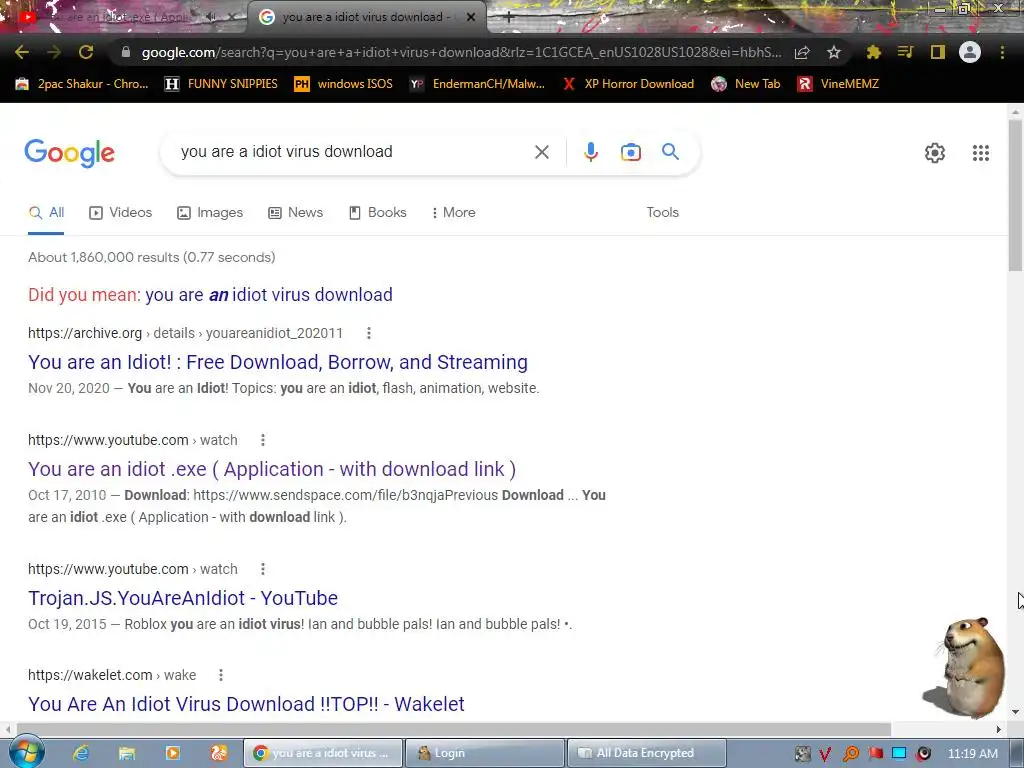The height and width of the screenshot is (768, 1024).
Task: Toggle the Chrome side panel icon
Action: 938,52
